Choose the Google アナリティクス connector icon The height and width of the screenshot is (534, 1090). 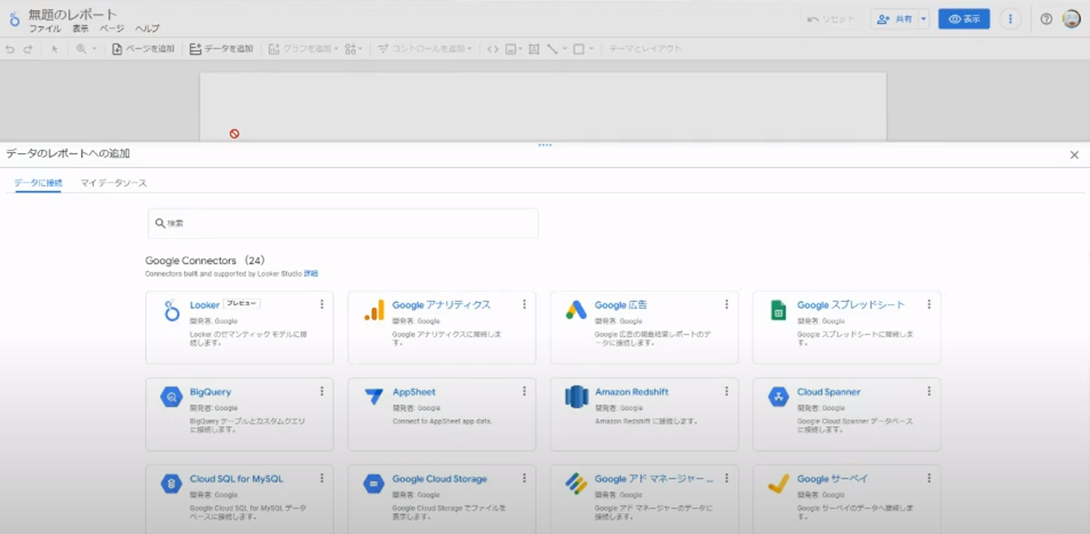click(374, 311)
